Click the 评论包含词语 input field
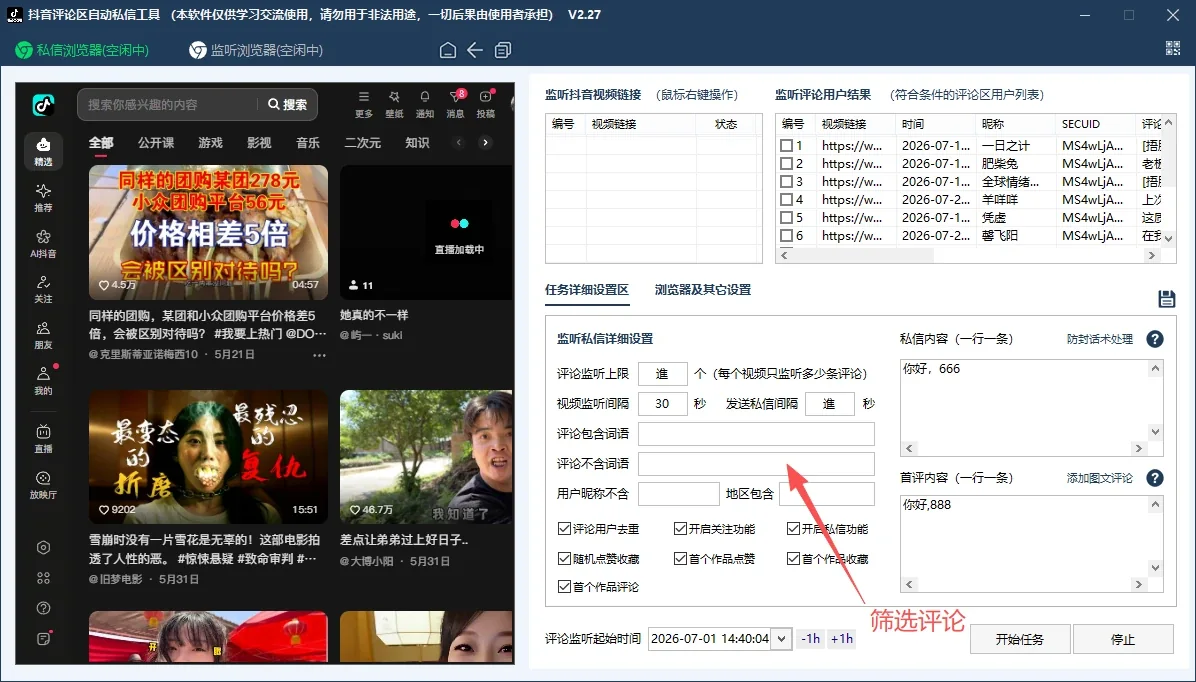The height and width of the screenshot is (682, 1196). [x=756, y=434]
